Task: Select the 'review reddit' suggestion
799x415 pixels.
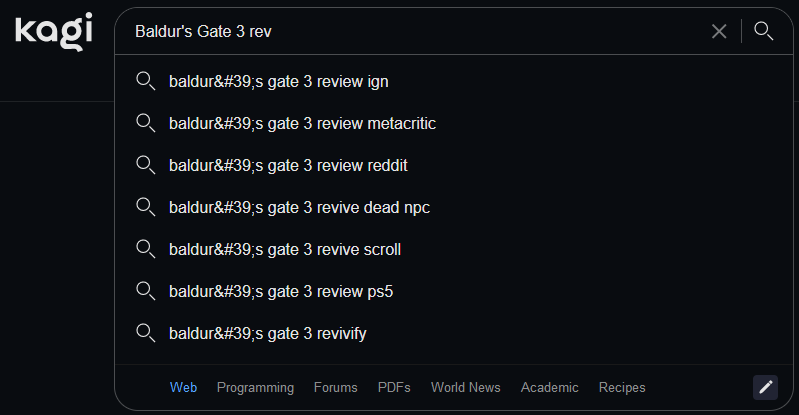Action: pos(454,165)
